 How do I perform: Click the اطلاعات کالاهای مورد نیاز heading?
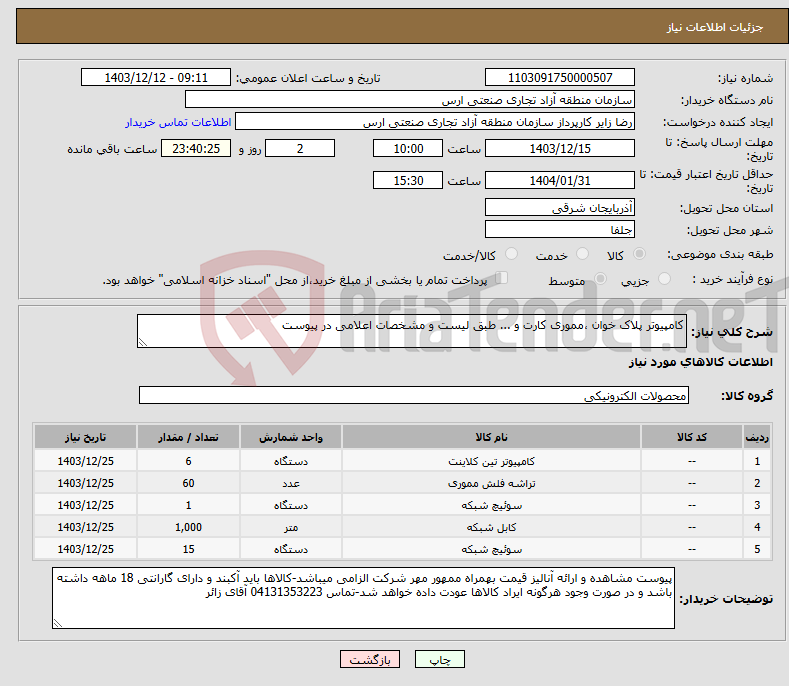(700, 362)
